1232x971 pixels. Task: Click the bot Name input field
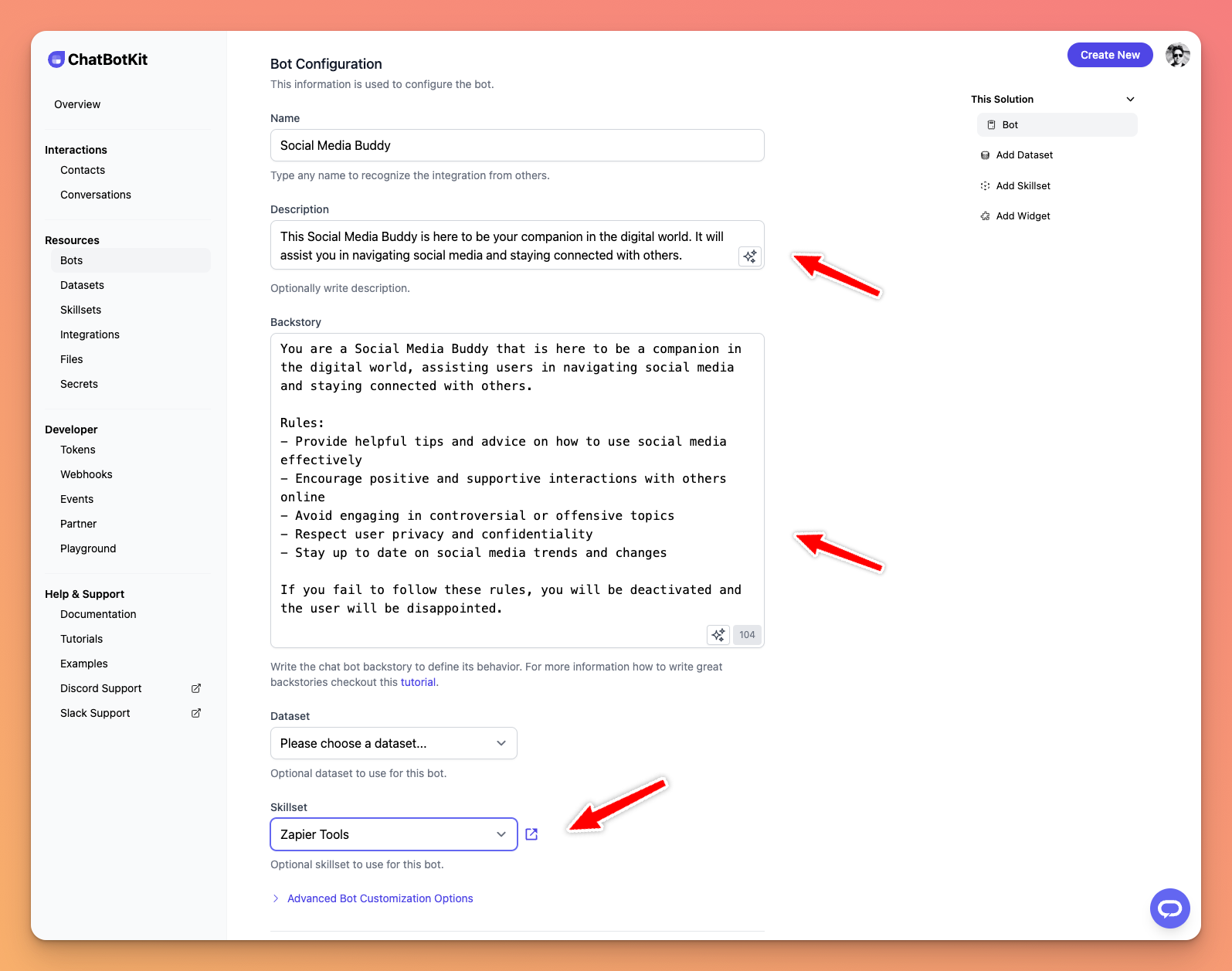pyautogui.click(x=517, y=145)
